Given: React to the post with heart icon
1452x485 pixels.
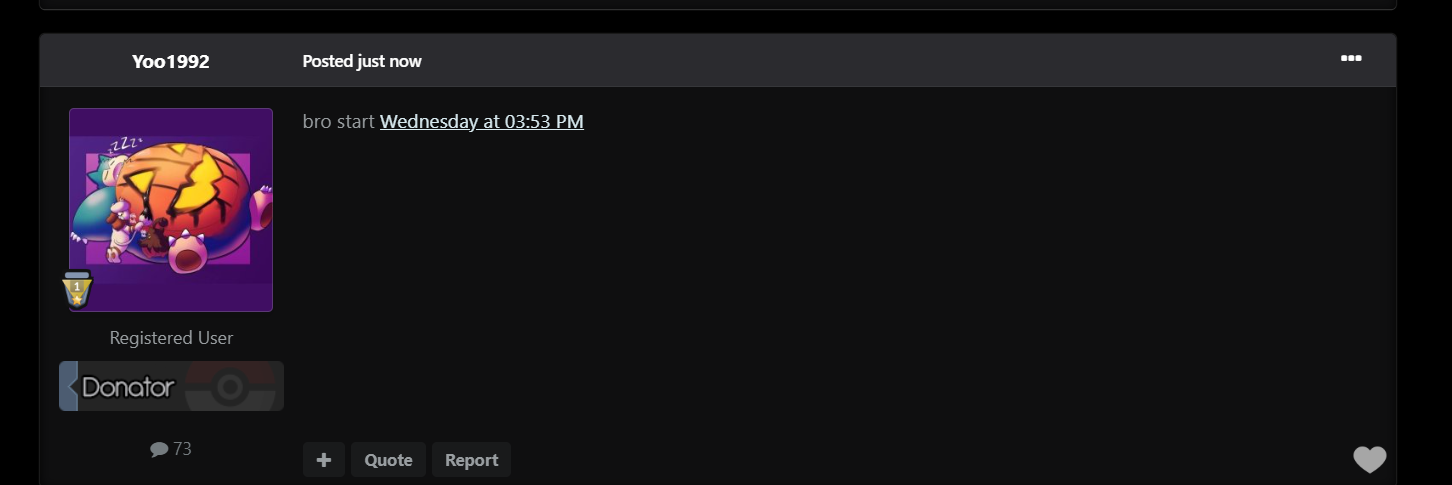Looking at the screenshot, I should (x=1370, y=459).
